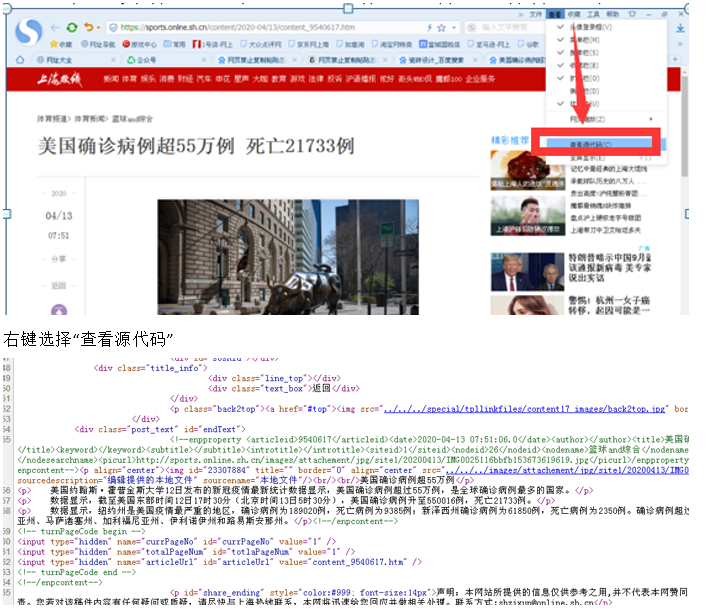Open the Trump news thumbnail
The image size is (721, 609).
(x=527, y=272)
